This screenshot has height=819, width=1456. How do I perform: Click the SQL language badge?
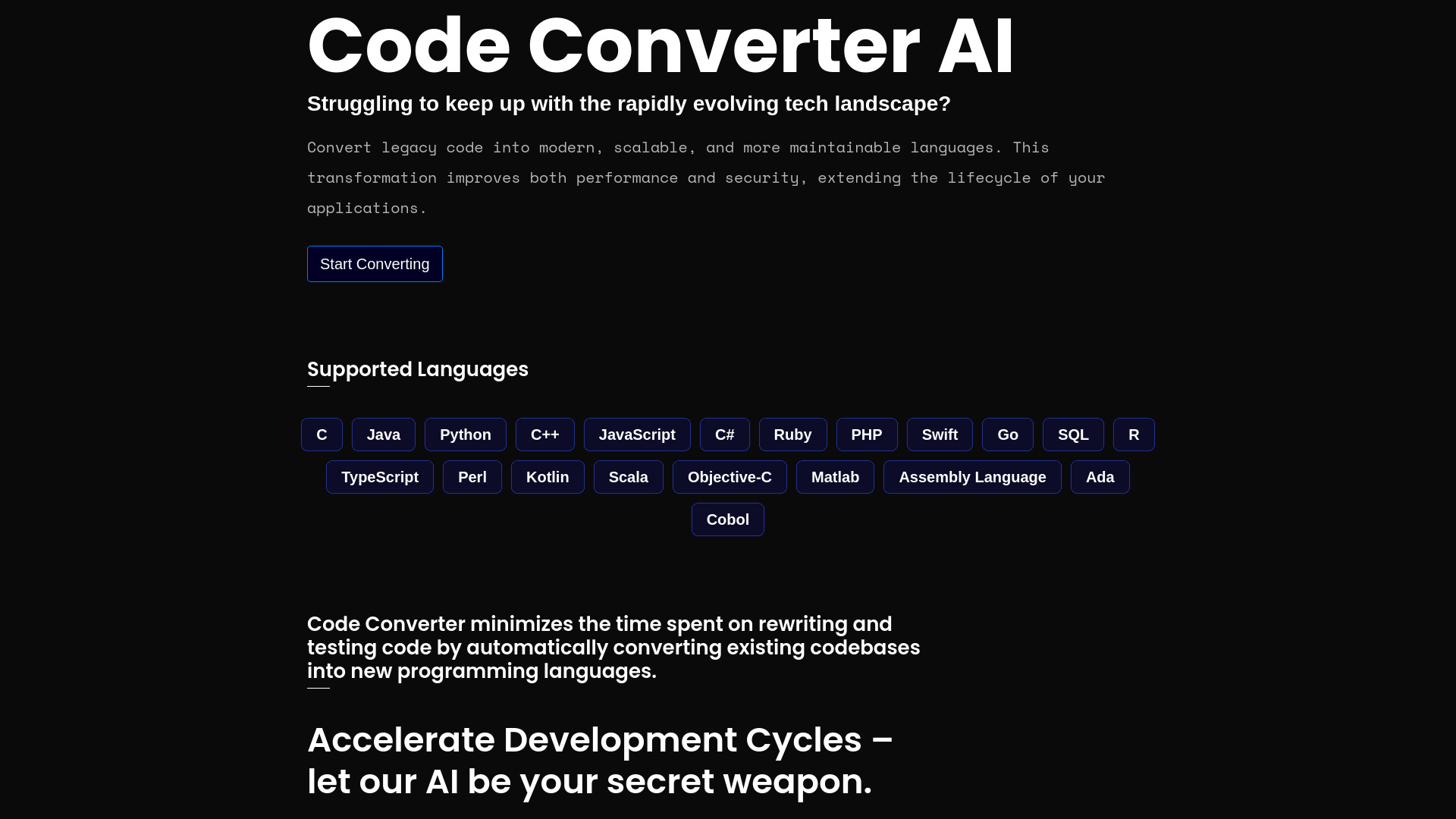coord(1073,434)
